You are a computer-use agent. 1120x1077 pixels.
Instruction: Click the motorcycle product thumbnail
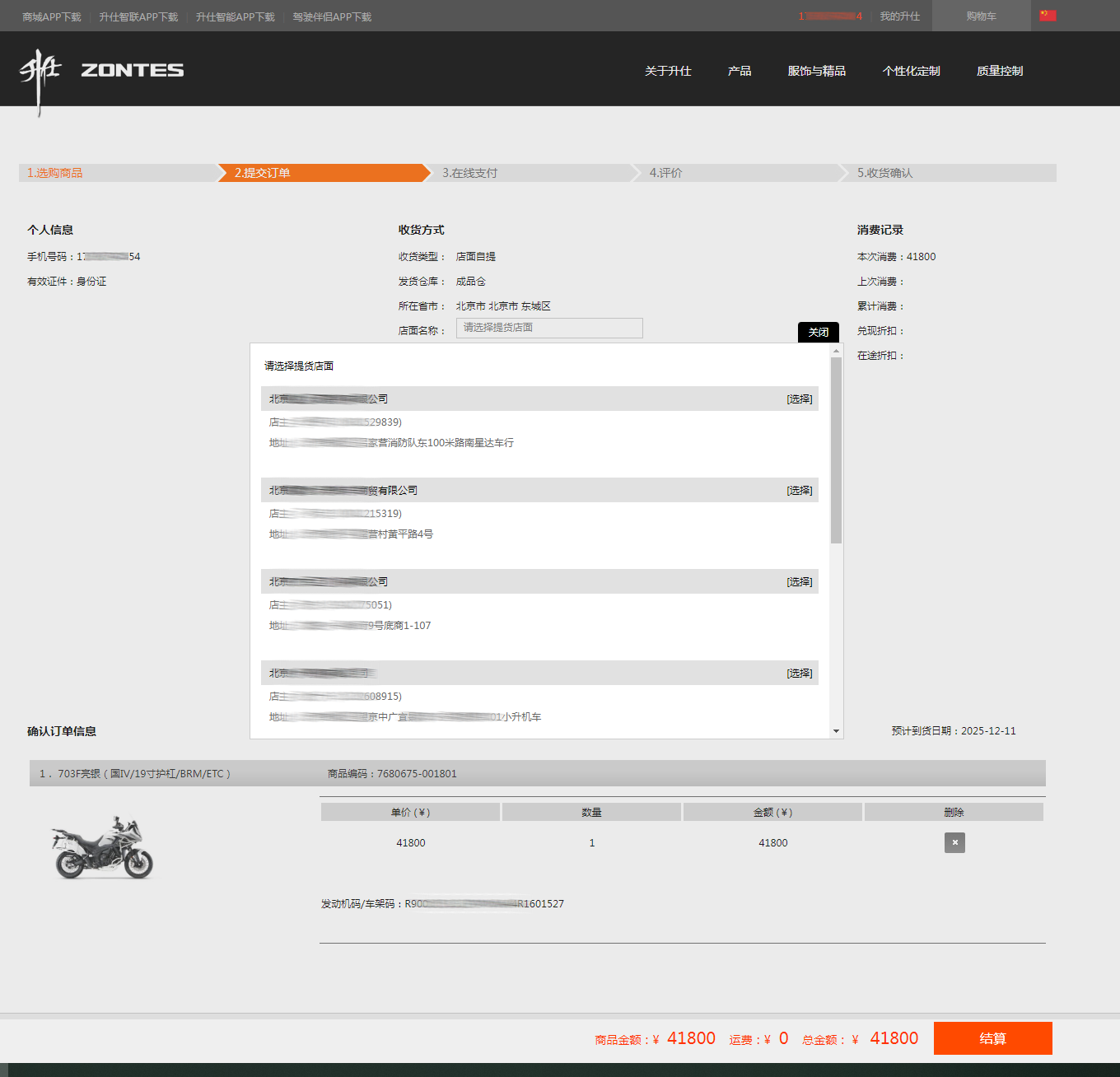coord(103,848)
